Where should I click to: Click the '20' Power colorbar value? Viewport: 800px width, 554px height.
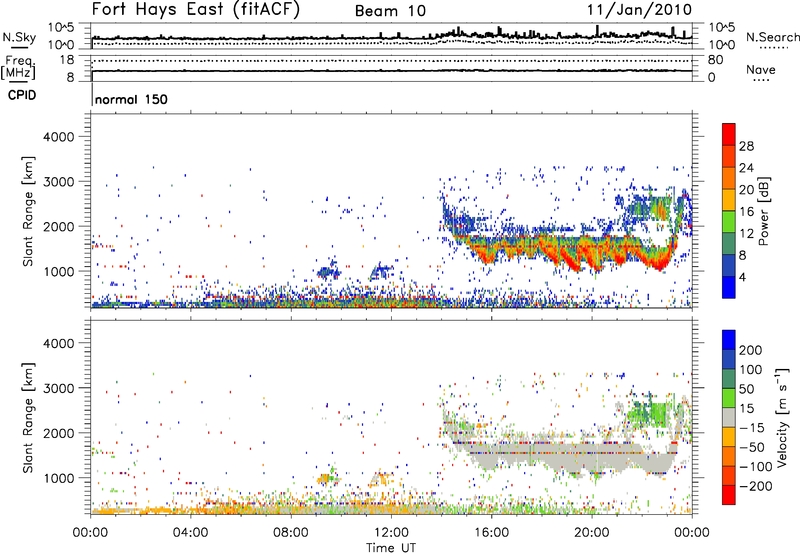click(x=746, y=190)
